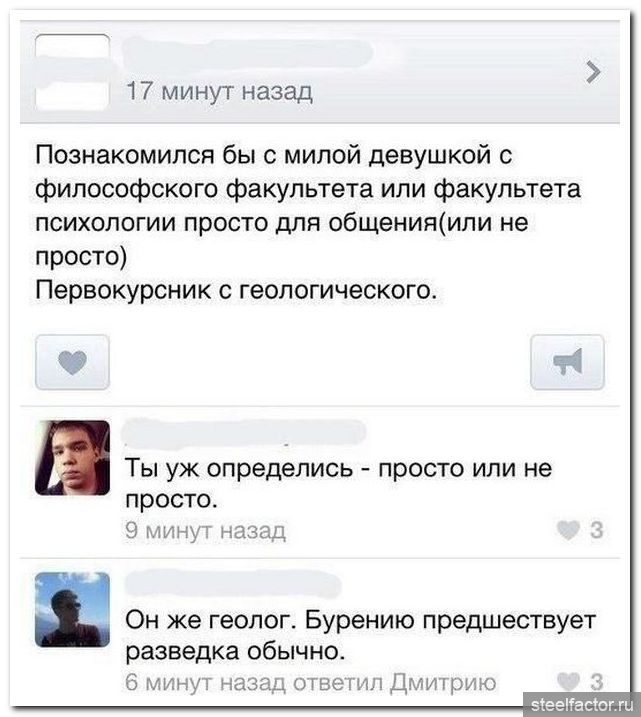Viewport: 641px width, 717px height.
Task: Click the «17 минут назад» timestamp
Action: tap(219, 91)
